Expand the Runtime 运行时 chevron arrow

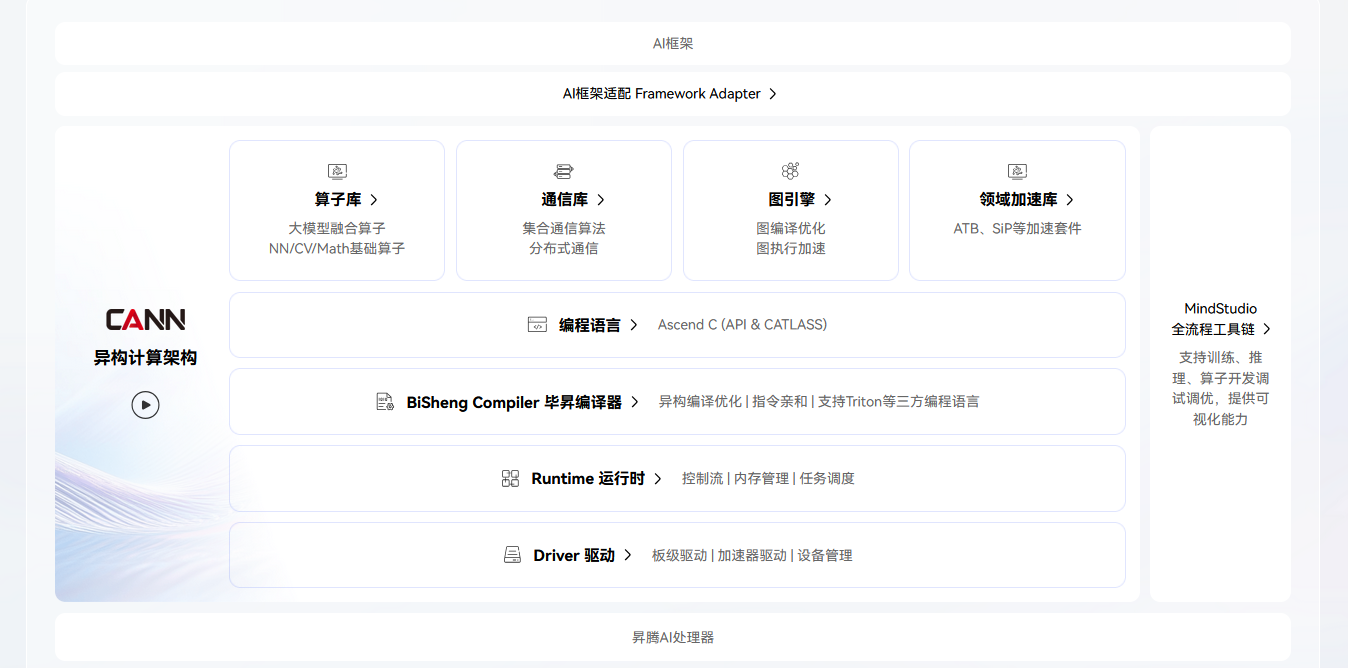click(x=658, y=479)
